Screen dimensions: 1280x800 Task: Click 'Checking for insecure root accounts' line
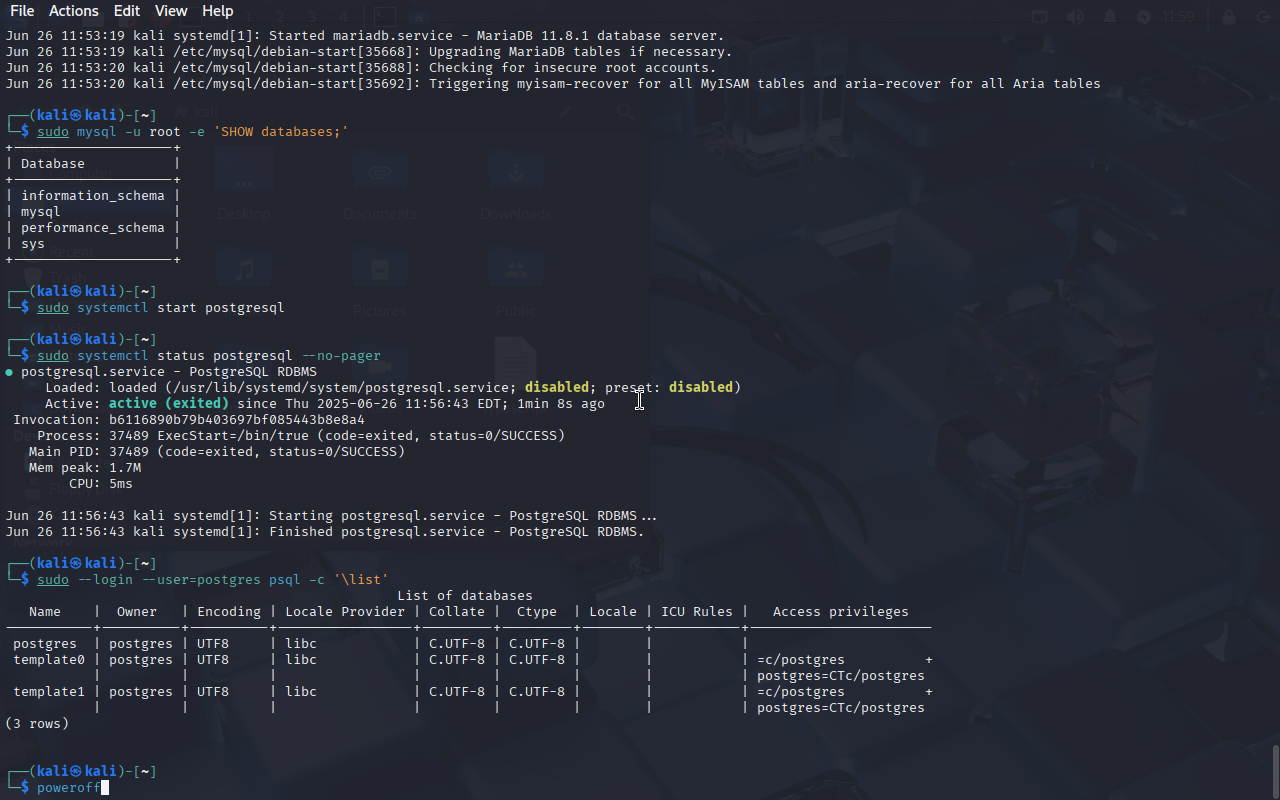[361, 68]
